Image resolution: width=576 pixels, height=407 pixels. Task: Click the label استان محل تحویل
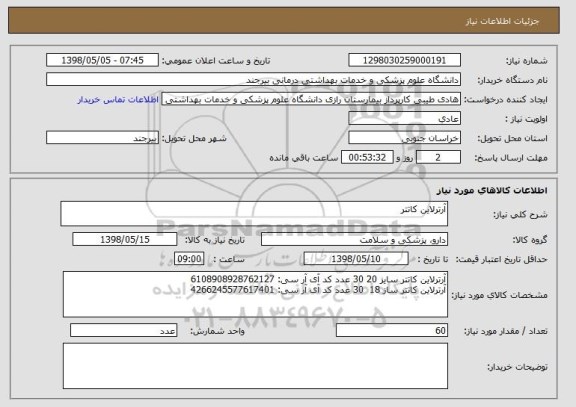[512, 138]
